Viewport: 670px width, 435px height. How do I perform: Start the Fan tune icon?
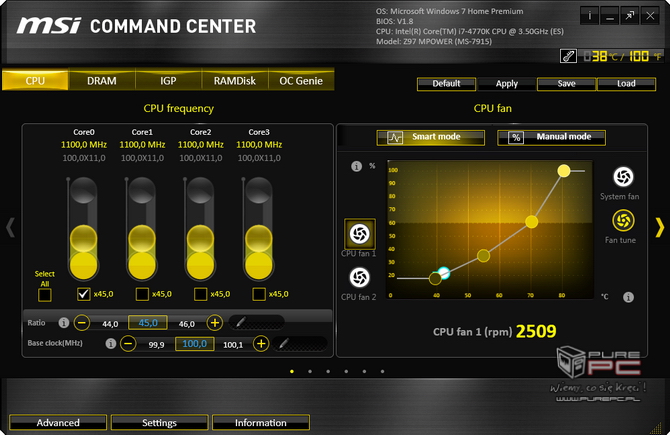point(623,220)
